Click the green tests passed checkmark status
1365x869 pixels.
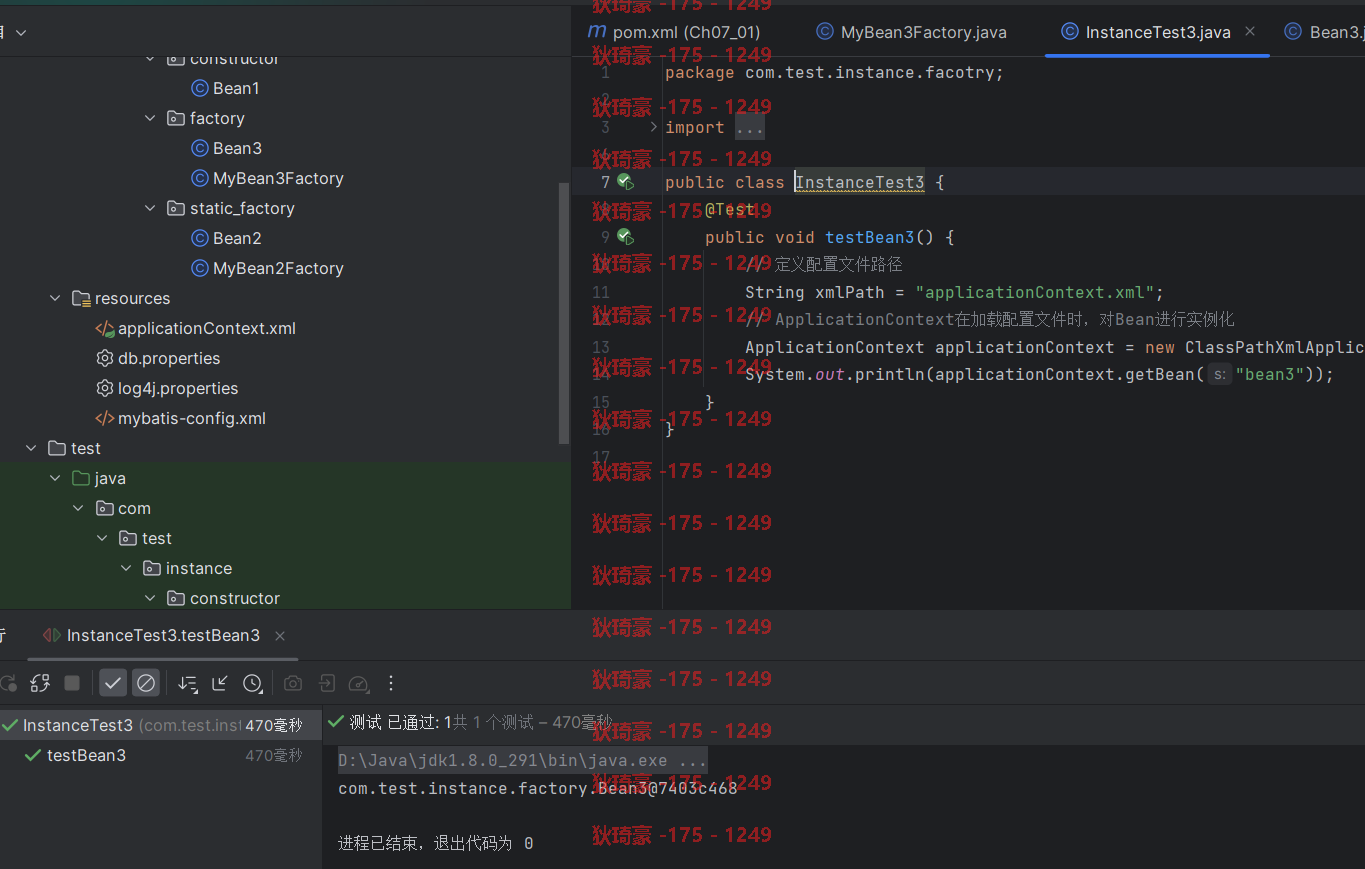(336, 721)
